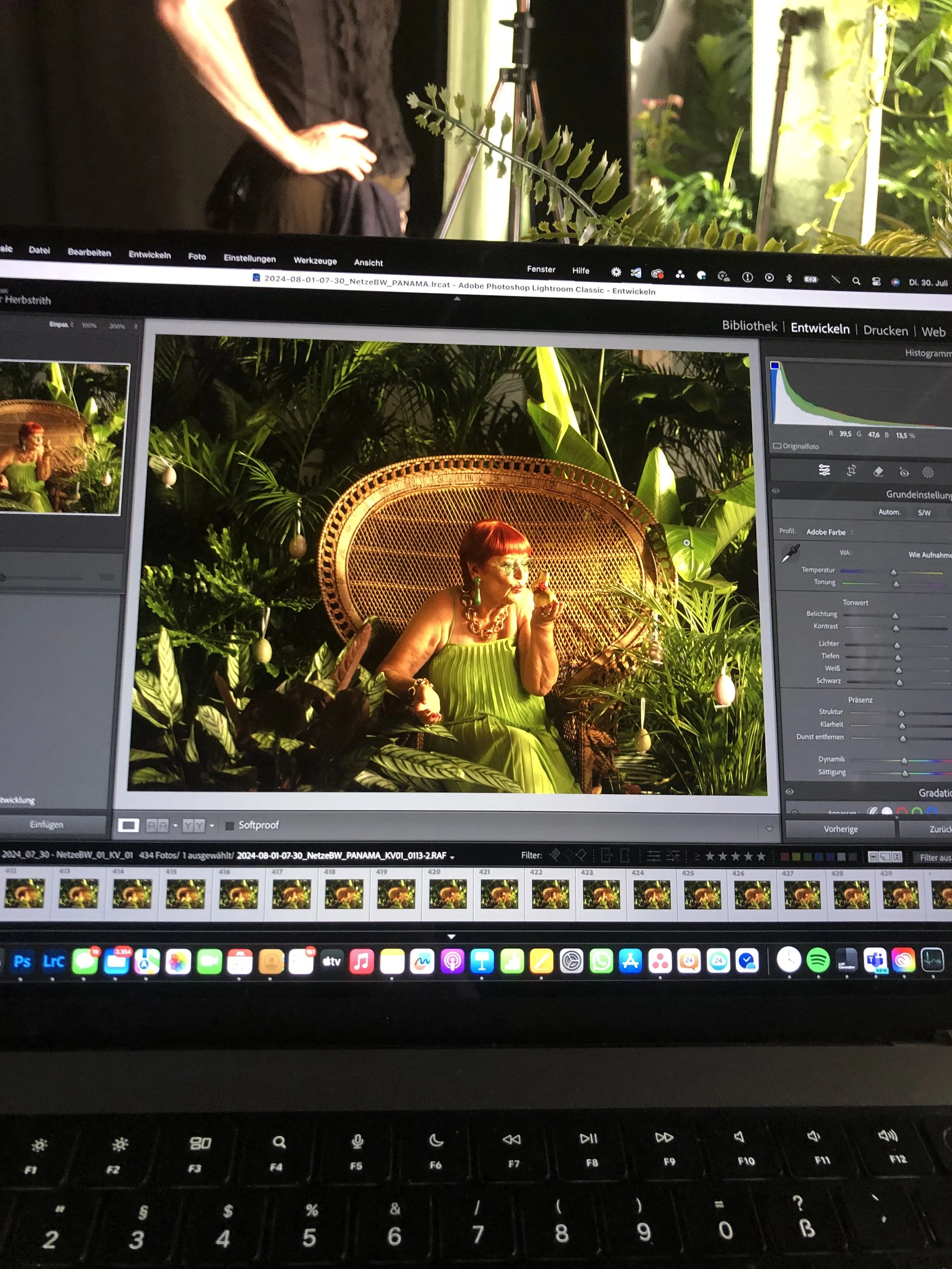Click the Autom. tone button
This screenshot has width=952, height=1269.
(x=889, y=512)
